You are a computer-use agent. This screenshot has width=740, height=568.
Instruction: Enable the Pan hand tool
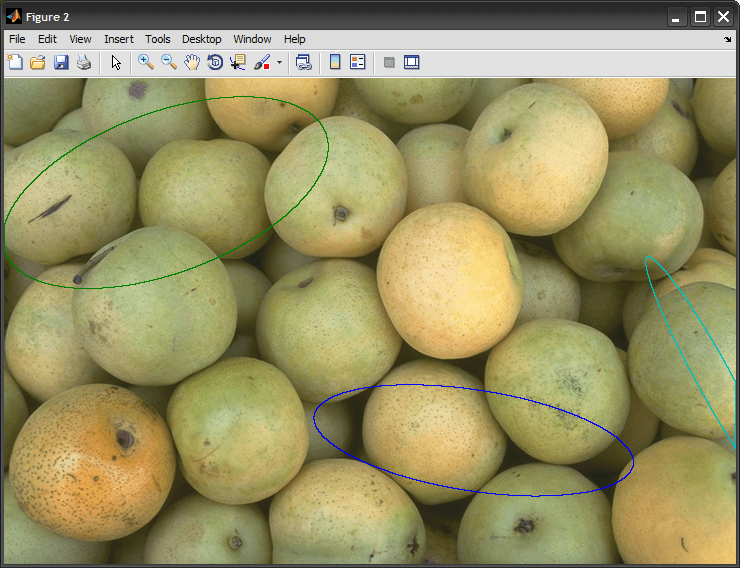click(192, 62)
